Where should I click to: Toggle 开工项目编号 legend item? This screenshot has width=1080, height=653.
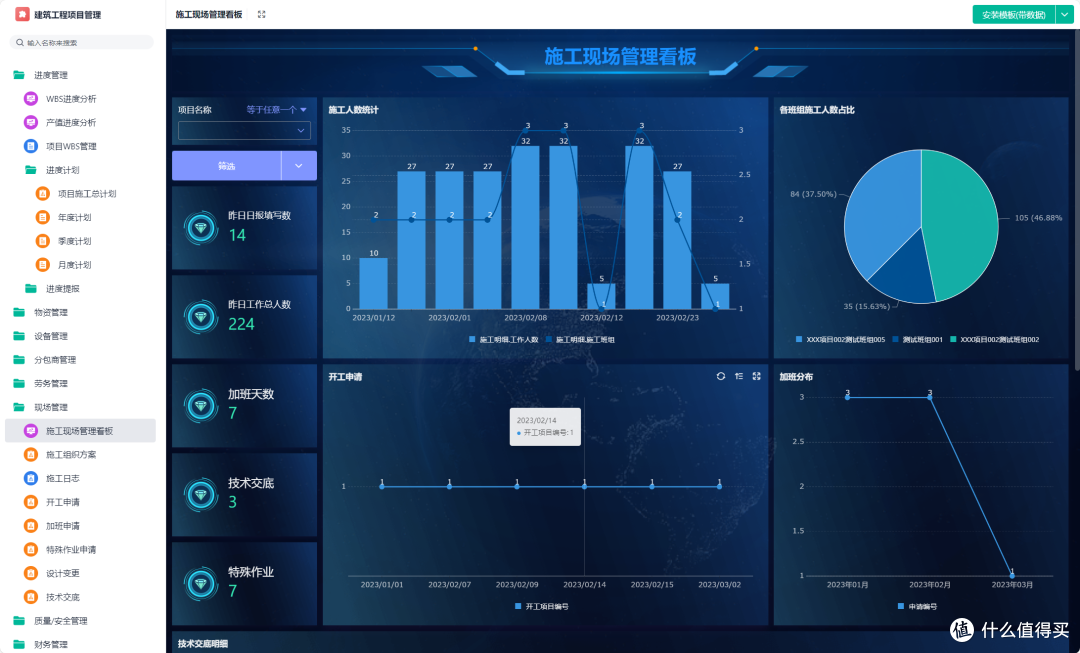tap(541, 607)
